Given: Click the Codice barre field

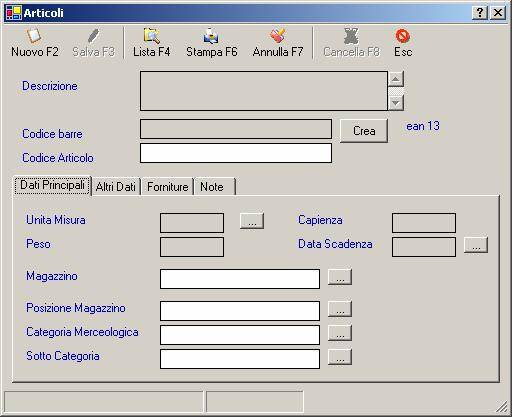Looking at the screenshot, I should (236, 129).
